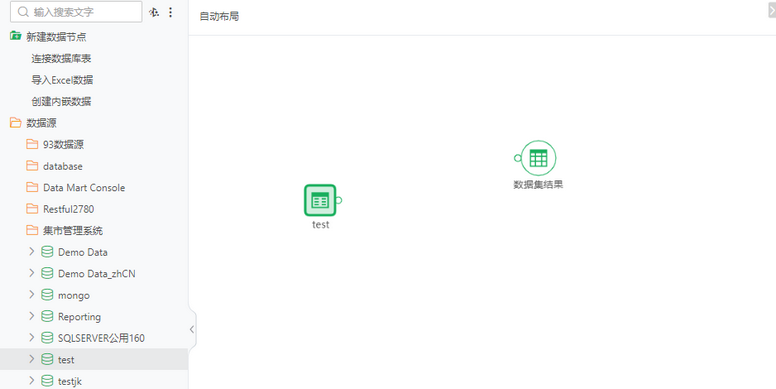Choose 创建内嵌数据 option
Screen dimensions: 776x389
(61, 101)
